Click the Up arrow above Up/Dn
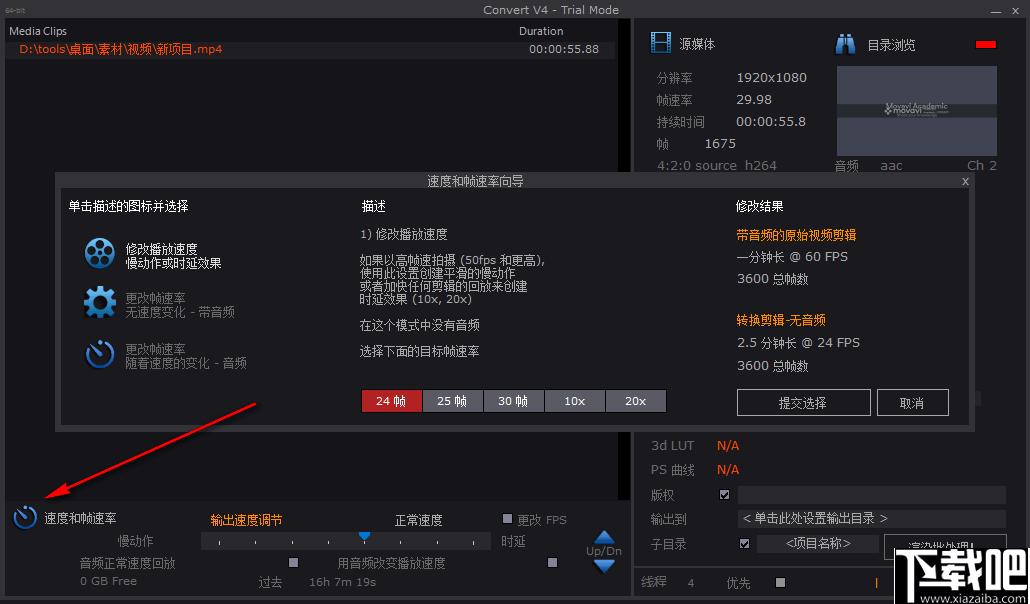 tap(604, 538)
